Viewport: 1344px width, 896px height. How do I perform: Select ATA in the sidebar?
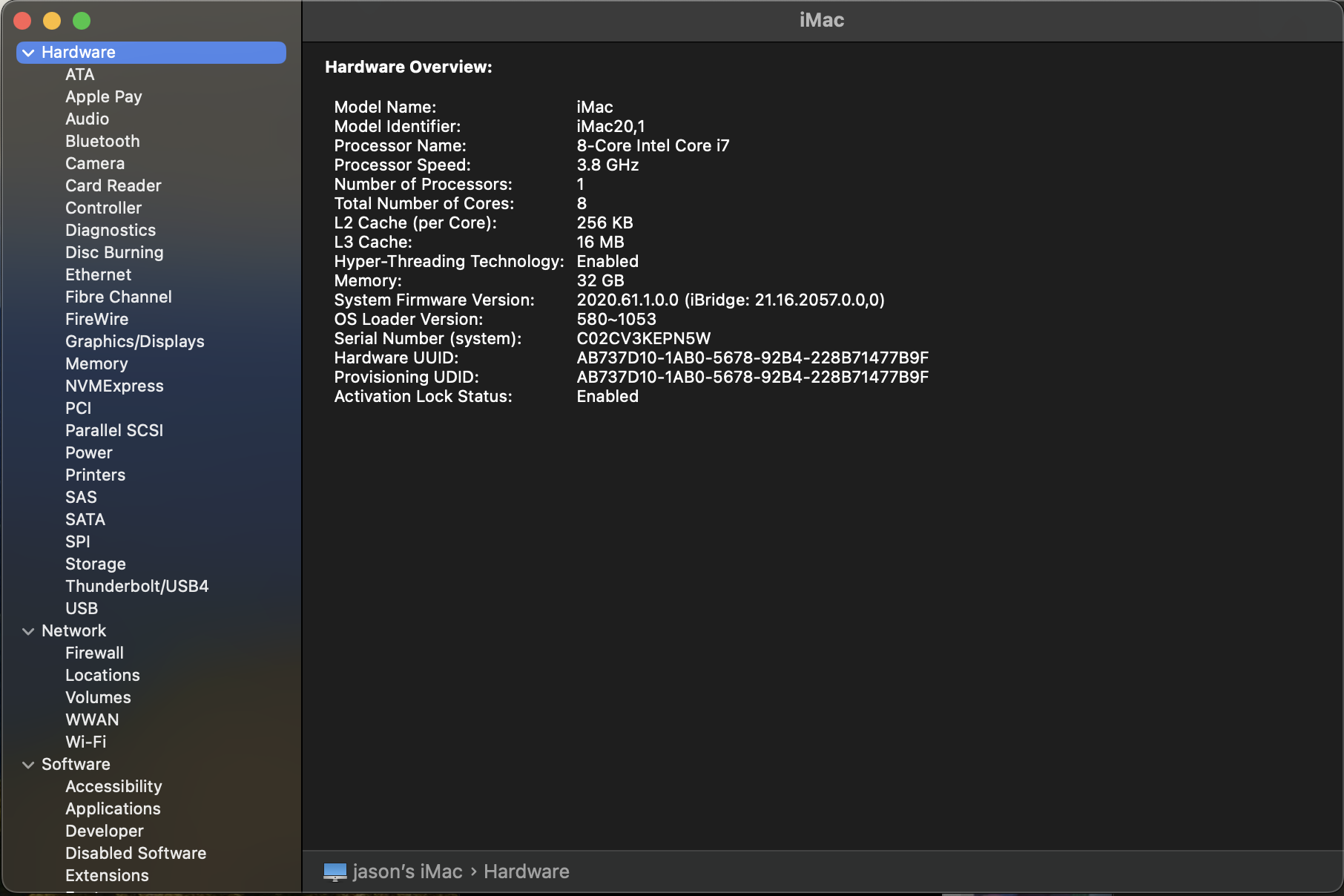(x=79, y=75)
